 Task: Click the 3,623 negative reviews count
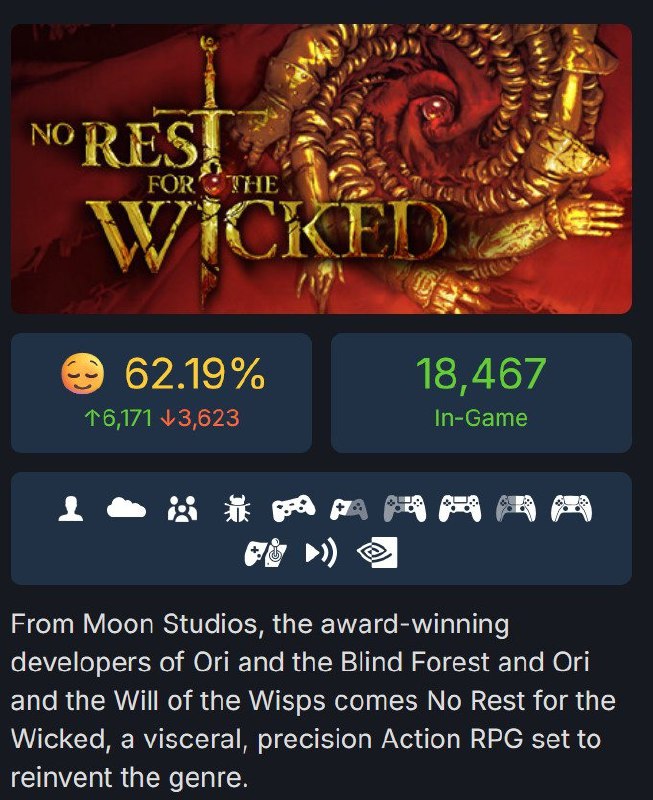(x=199, y=418)
